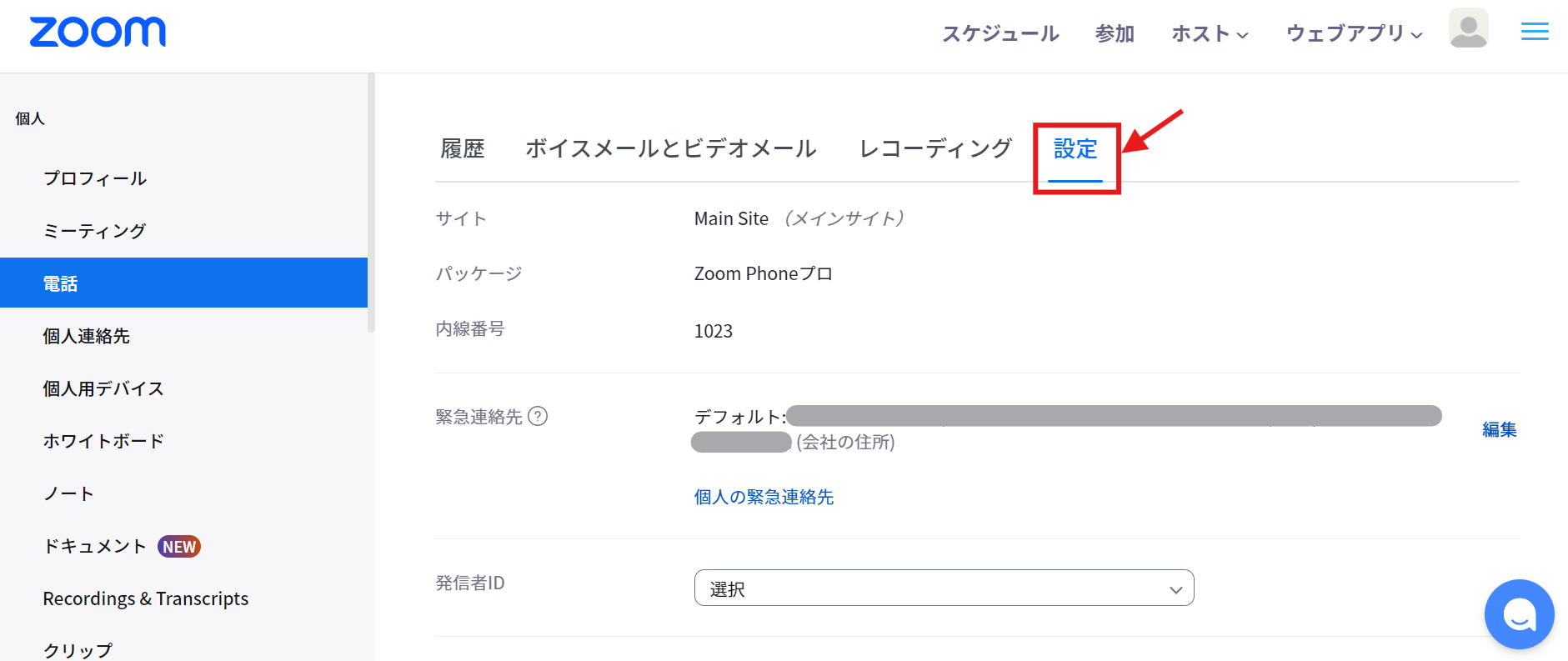1568x661 pixels.
Task: Click the パッケージ label
Action: click(478, 273)
